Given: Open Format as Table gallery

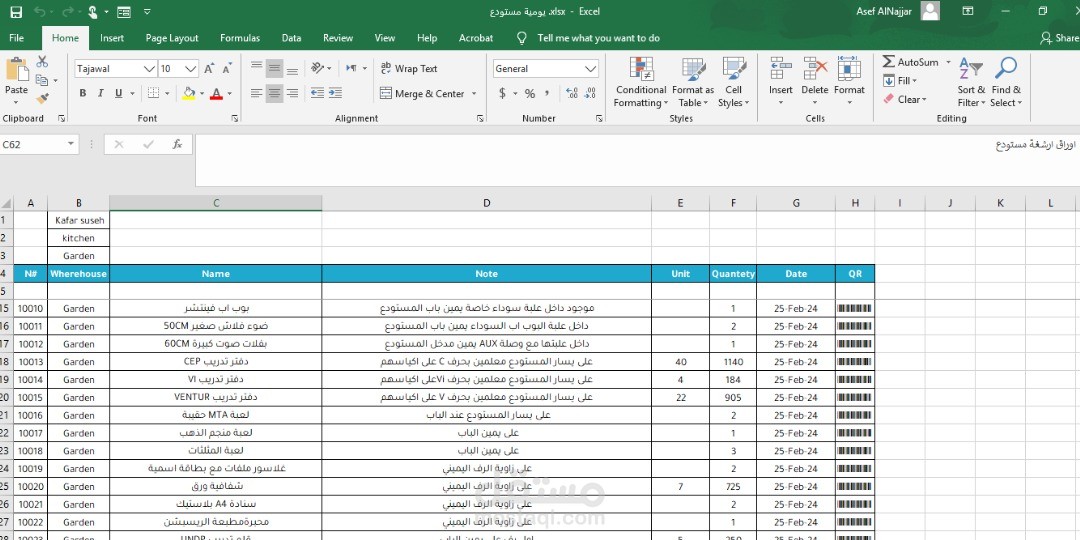Looking at the screenshot, I should 693,82.
